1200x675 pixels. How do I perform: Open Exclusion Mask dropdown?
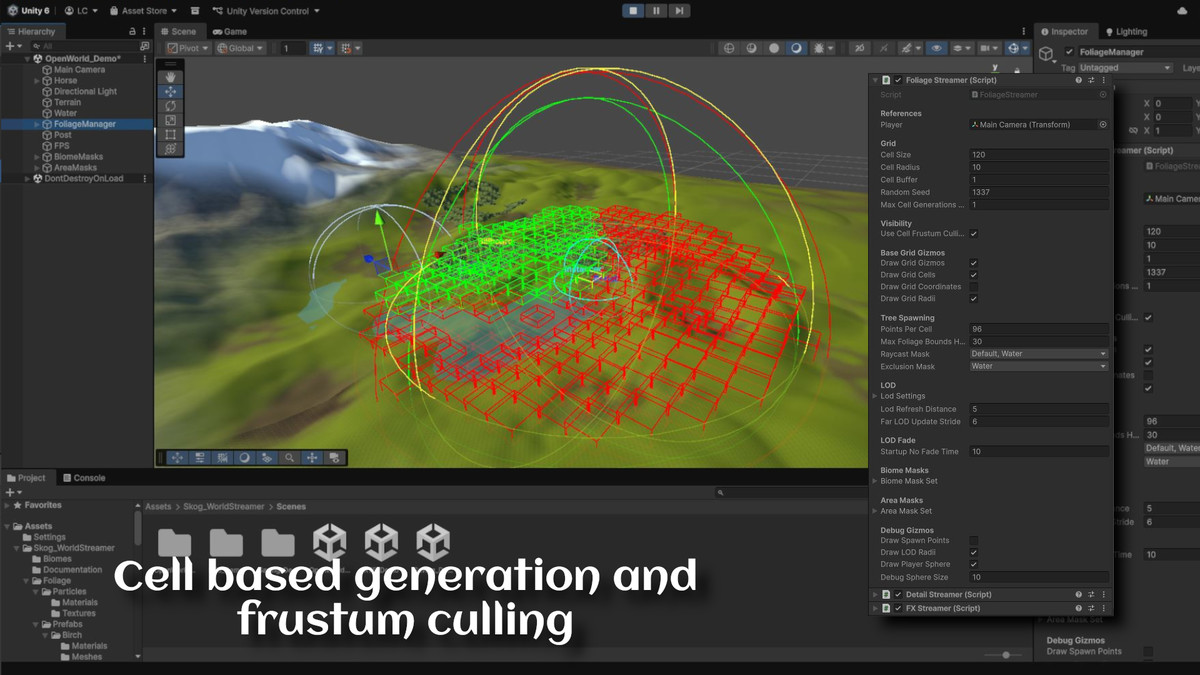tap(1039, 367)
